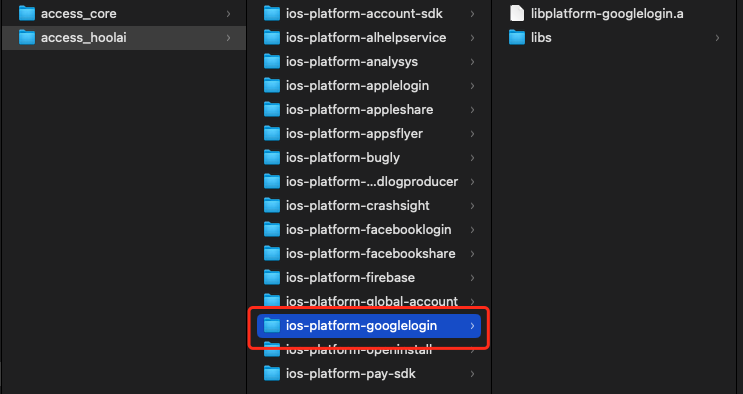Click folder icon of ios-platform-firebase
The height and width of the screenshot is (394, 743).
coord(272,277)
